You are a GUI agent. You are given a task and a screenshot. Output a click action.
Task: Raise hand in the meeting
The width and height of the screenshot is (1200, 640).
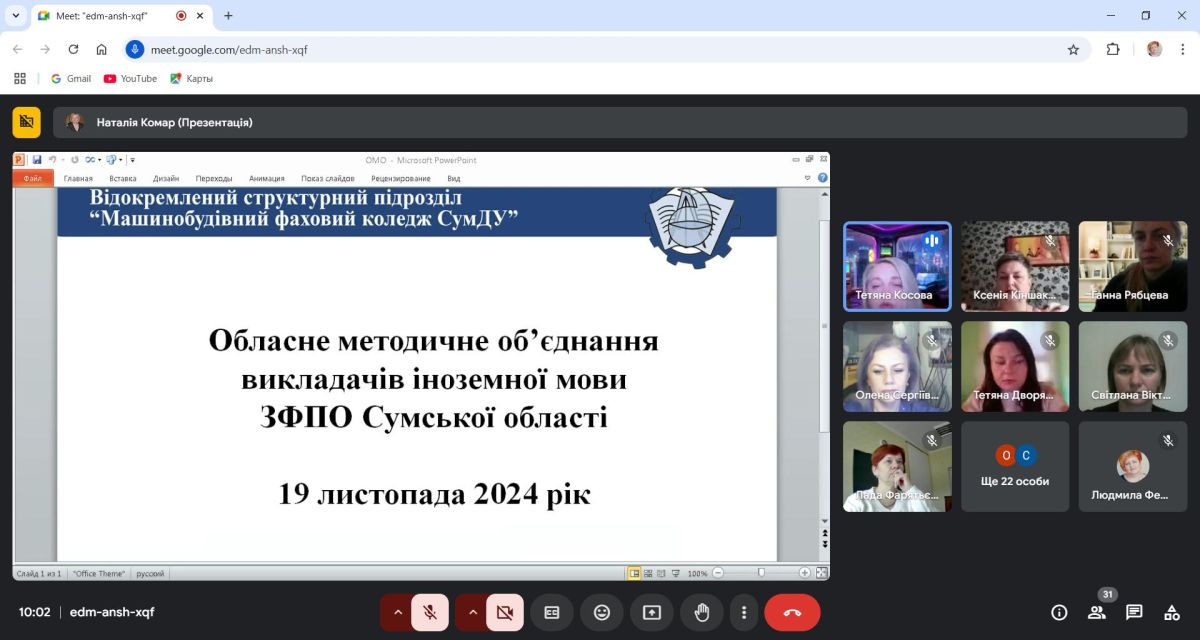pyautogui.click(x=702, y=612)
